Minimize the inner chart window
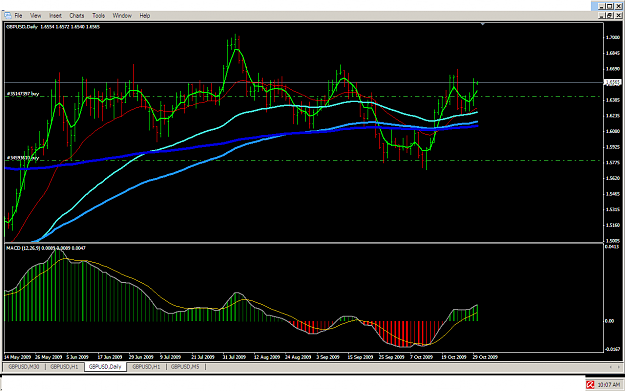The width and height of the screenshot is (625, 391). pyautogui.click(x=602, y=16)
